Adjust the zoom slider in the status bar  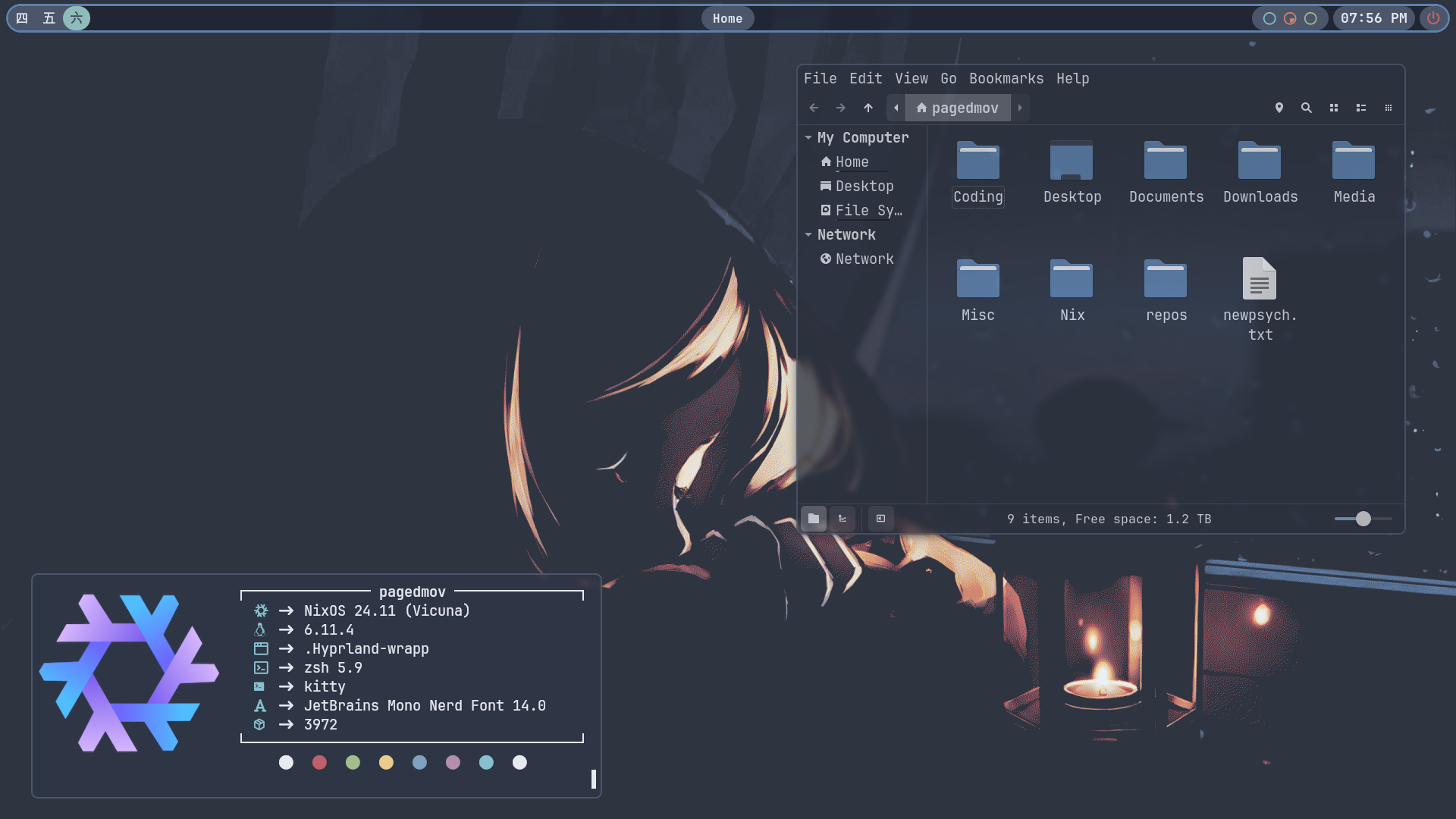pos(1363,519)
